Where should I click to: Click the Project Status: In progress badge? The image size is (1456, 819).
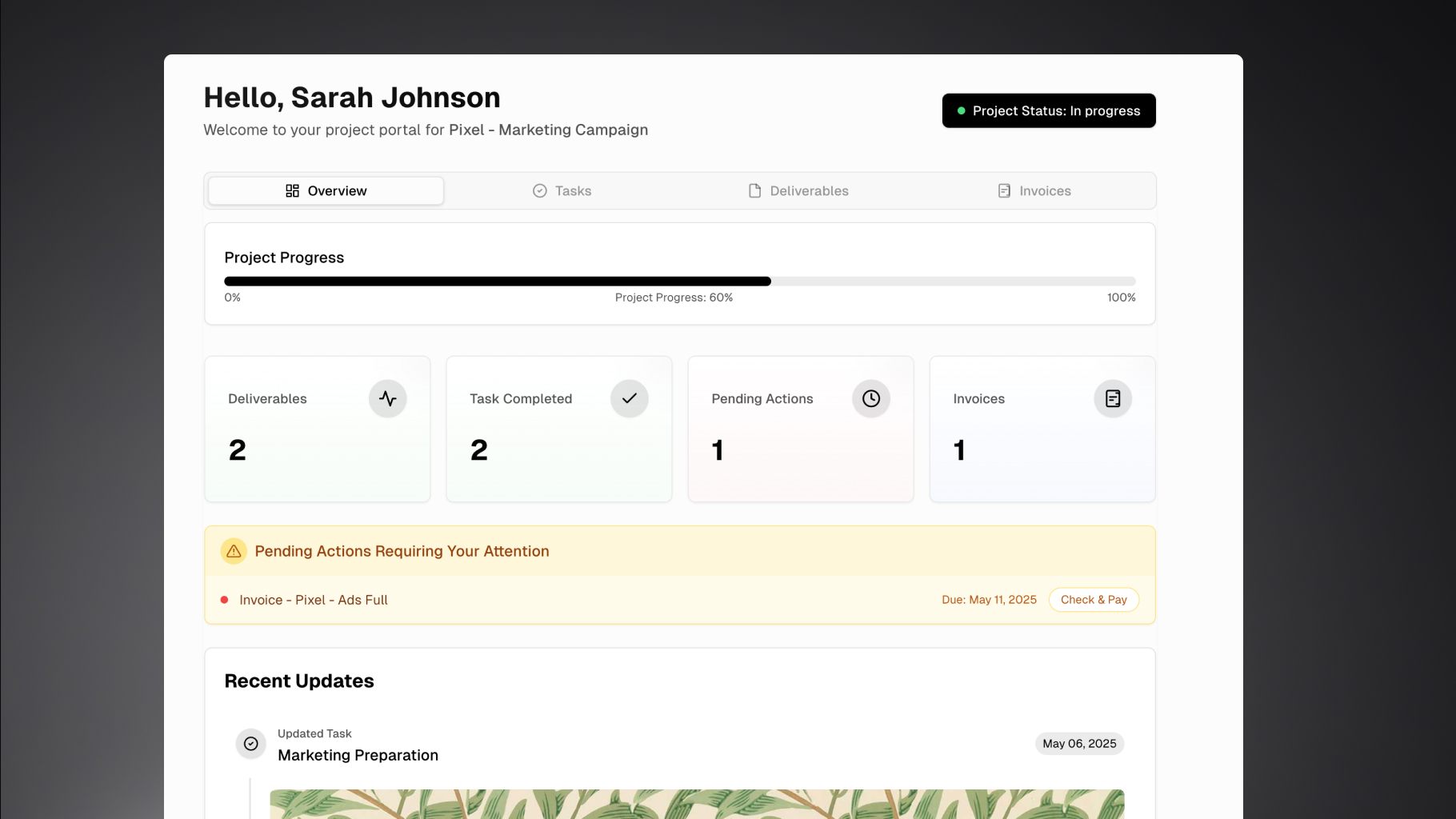pos(1049,110)
